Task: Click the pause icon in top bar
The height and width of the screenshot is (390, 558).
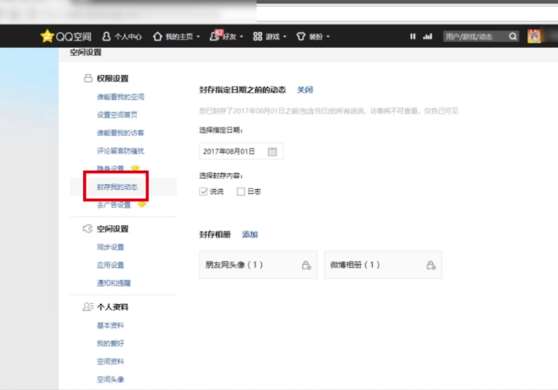Action: tap(412, 36)
